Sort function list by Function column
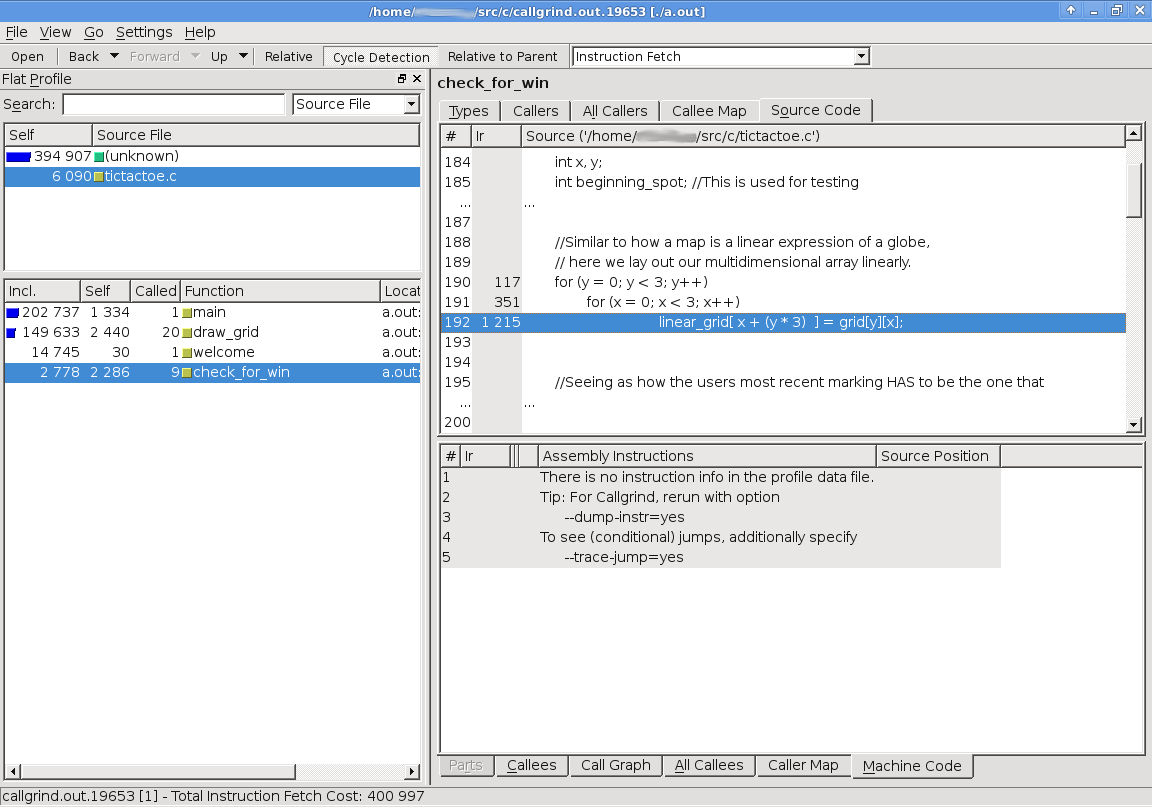1152x807 pixels. pos(280,291)
